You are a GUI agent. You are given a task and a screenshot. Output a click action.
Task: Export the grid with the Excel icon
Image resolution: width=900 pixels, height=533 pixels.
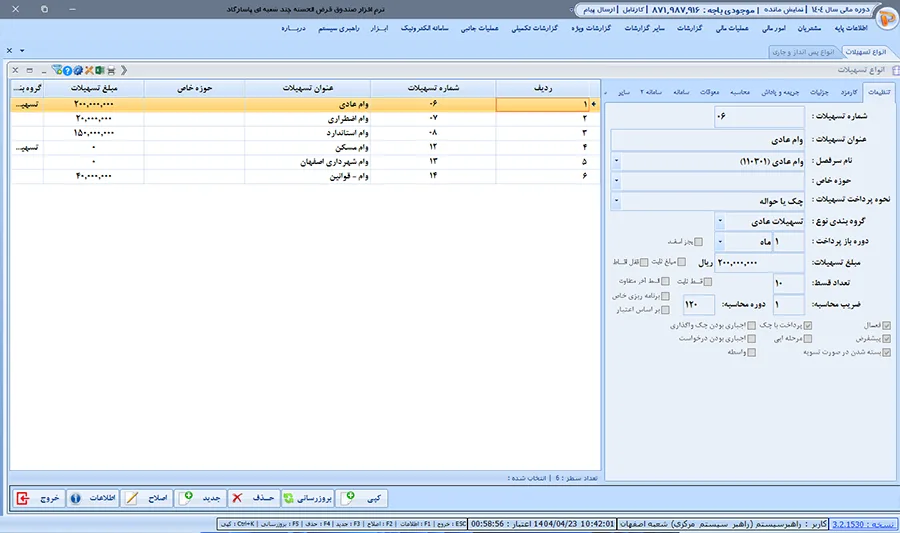point(100,71)
